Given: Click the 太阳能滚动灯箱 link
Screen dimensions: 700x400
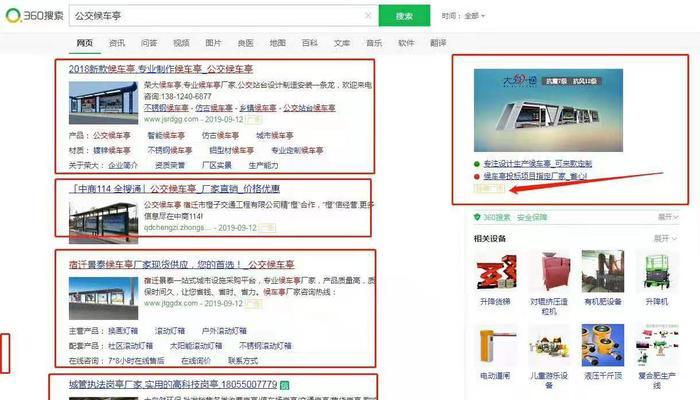Looking at the screenshot, I should (196, 346).
